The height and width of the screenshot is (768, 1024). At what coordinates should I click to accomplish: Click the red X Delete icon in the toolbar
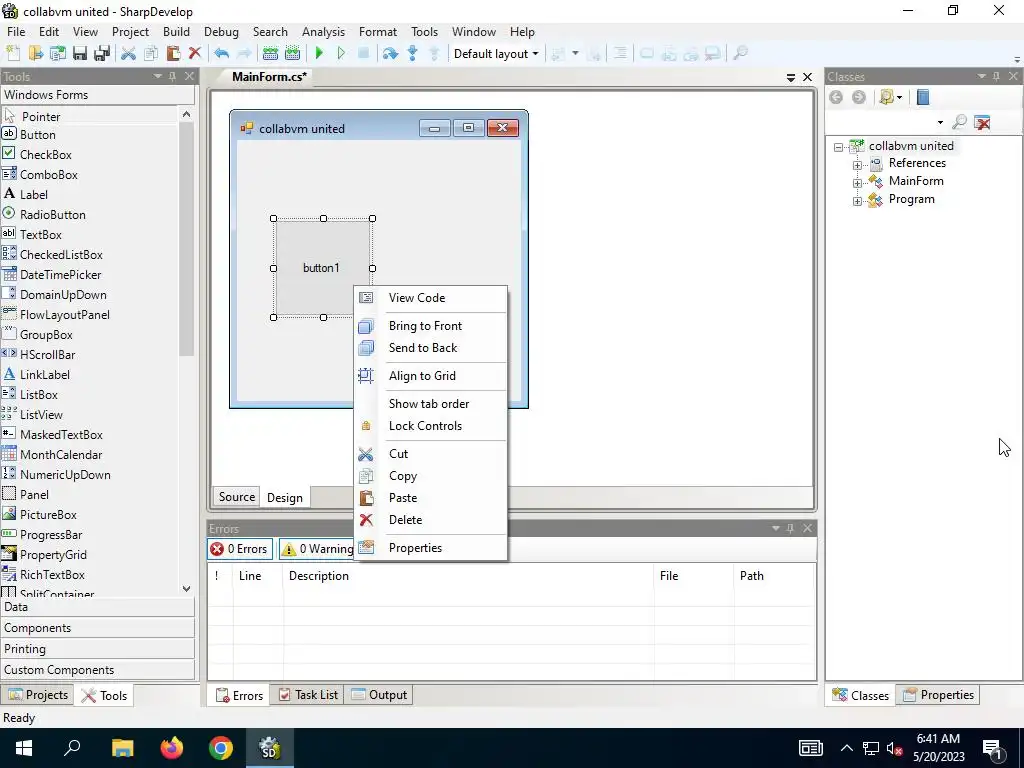tap(195, 54)
